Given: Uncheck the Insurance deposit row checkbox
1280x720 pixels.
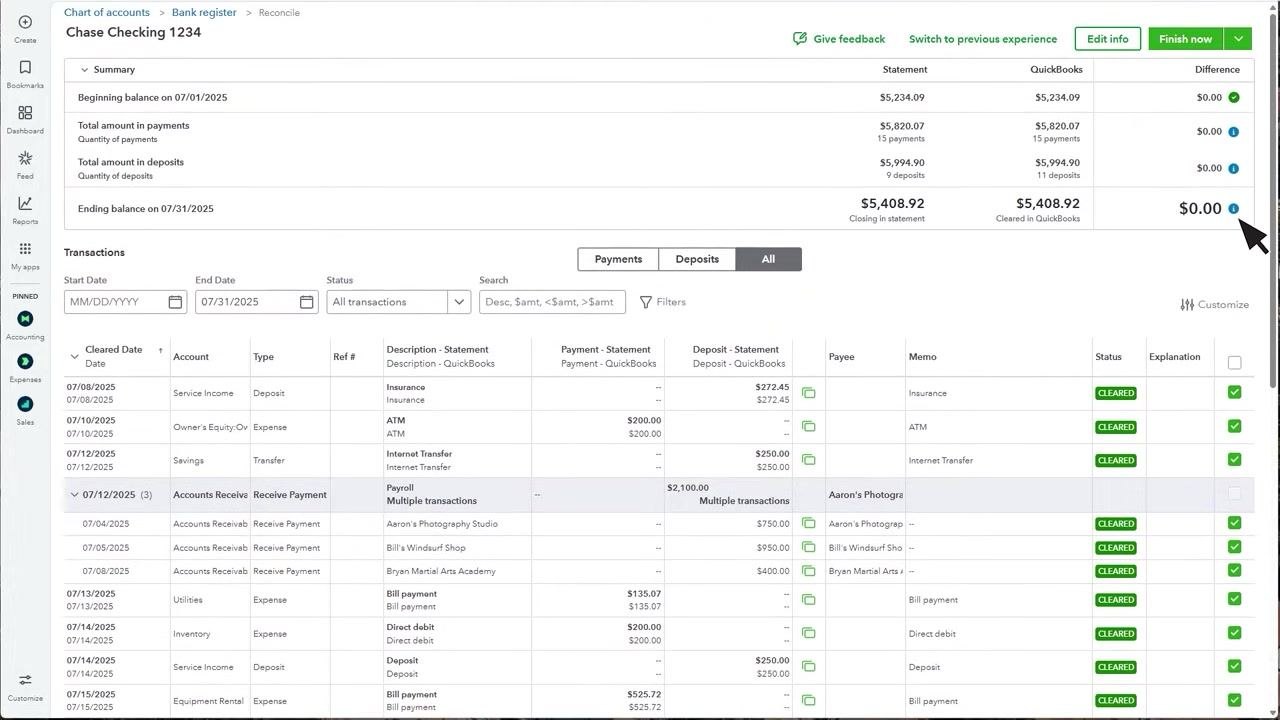Looking at the screenshot, I should pyautogui.click(x=1234, y=392).
